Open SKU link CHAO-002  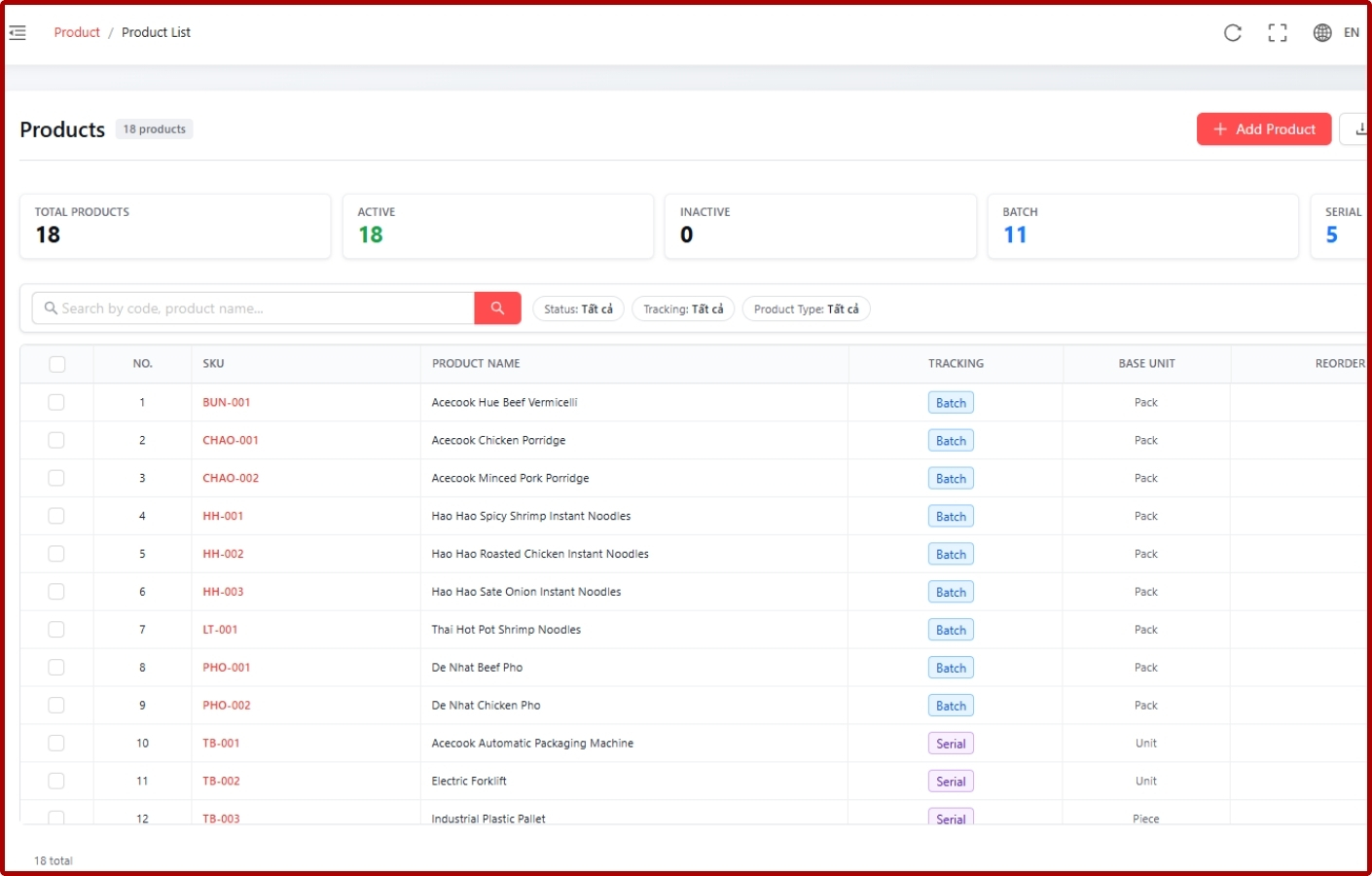coord(231,478)
